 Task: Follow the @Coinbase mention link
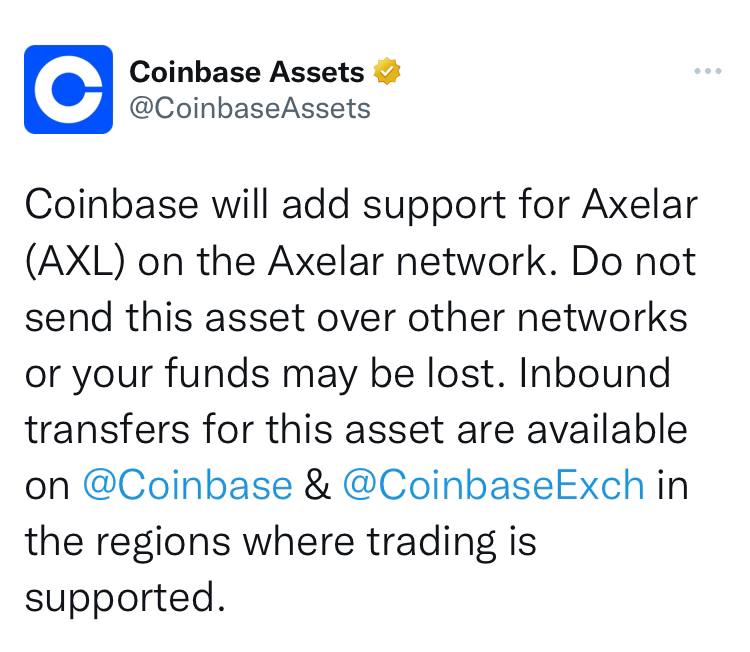tap(187, 485)
